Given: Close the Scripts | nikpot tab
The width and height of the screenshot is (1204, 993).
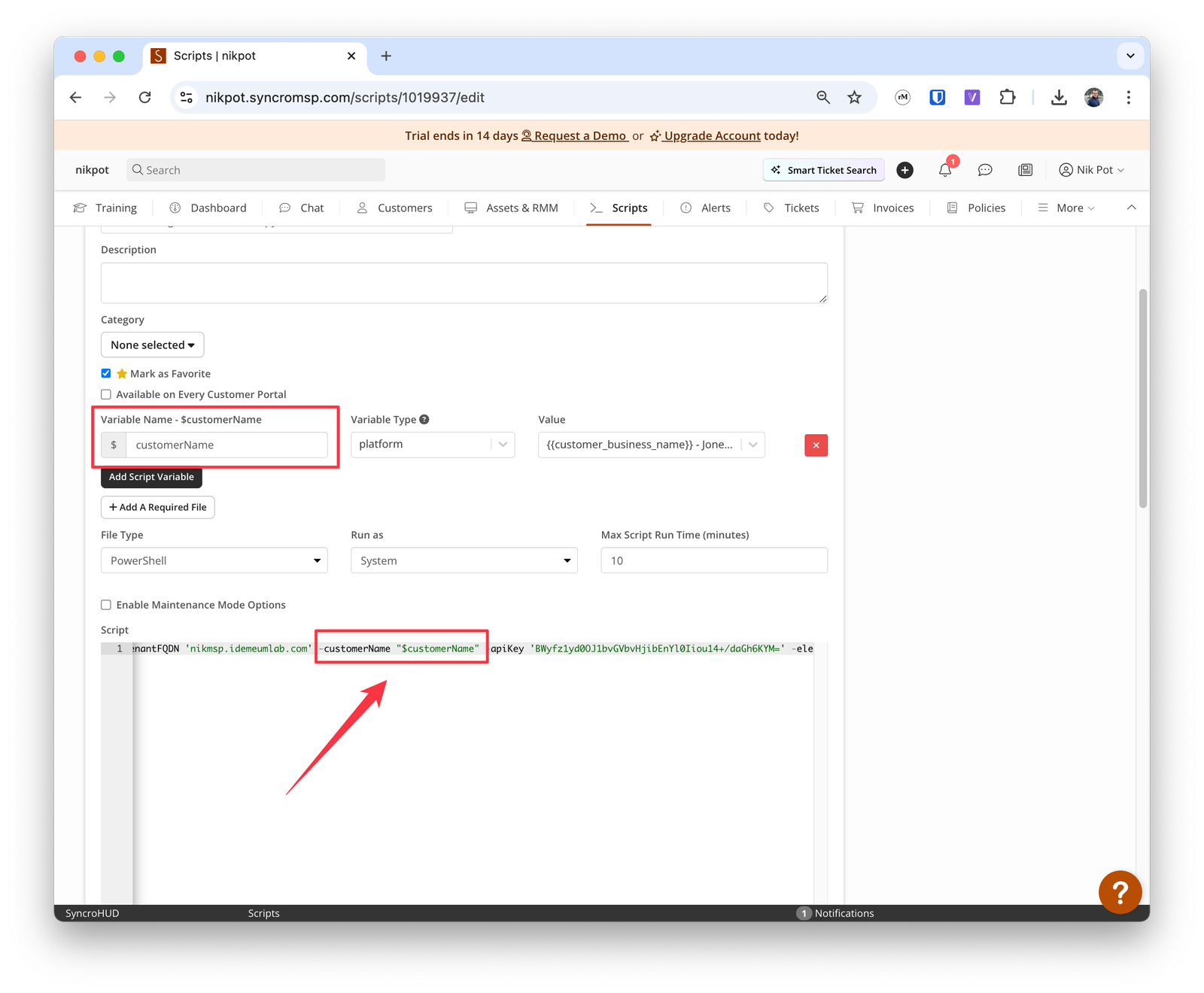Looking at the screenshot, I should 351,56.
